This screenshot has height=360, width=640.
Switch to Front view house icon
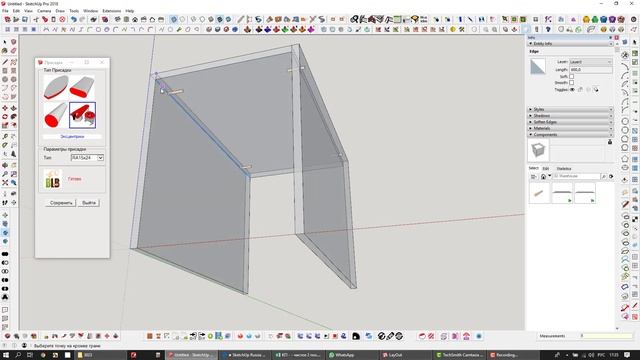pos(135,19)
